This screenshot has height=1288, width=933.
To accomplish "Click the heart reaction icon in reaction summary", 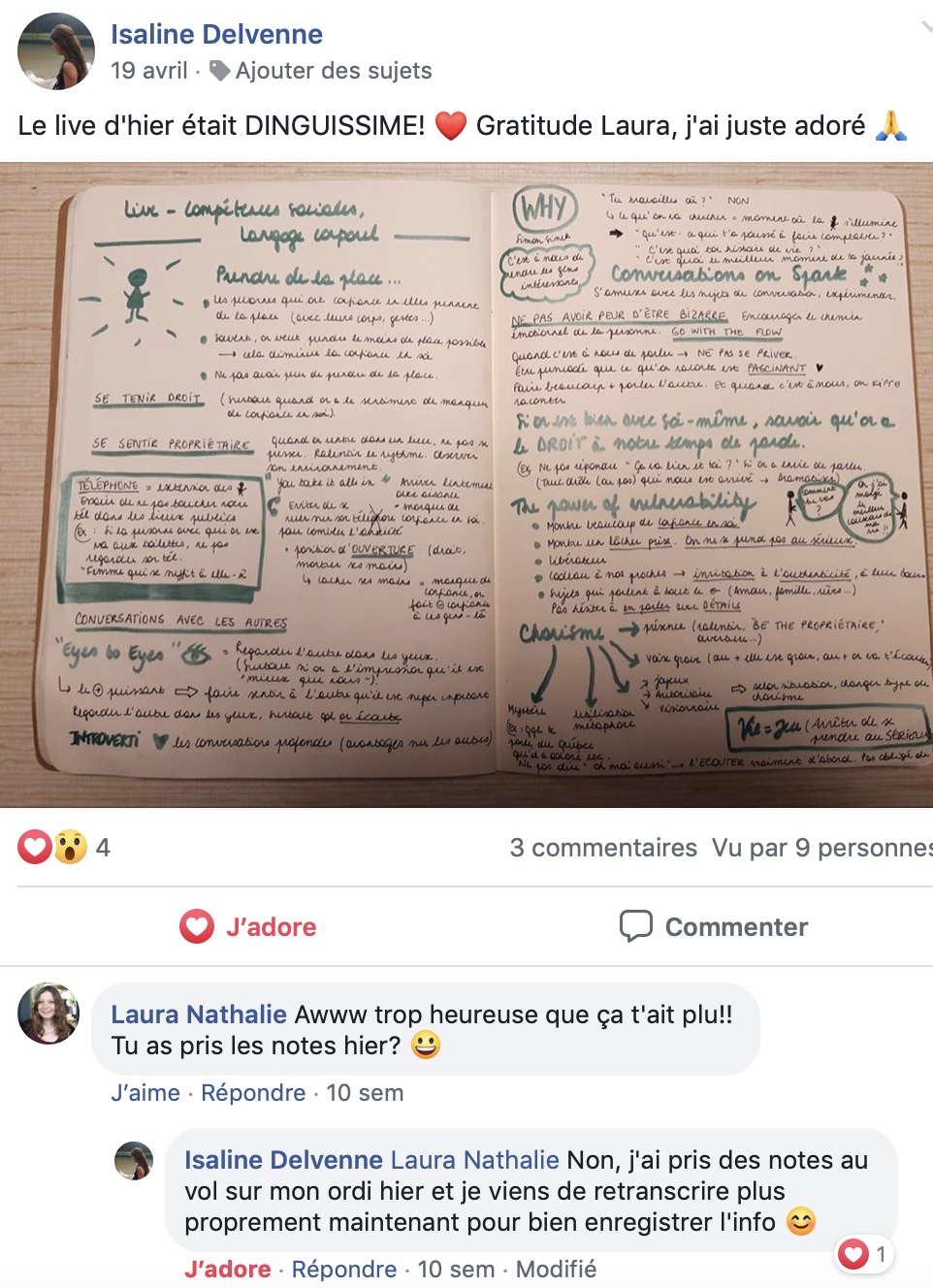I will coord(35,847).
